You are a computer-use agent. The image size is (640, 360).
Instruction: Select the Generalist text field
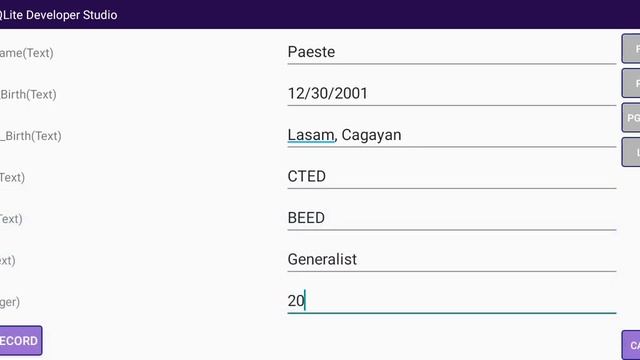(451, 260)
